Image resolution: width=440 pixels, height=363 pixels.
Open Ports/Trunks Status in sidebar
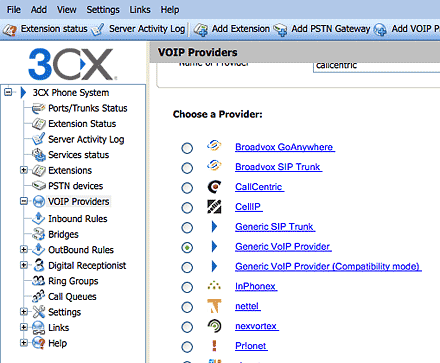pos(88,108)
